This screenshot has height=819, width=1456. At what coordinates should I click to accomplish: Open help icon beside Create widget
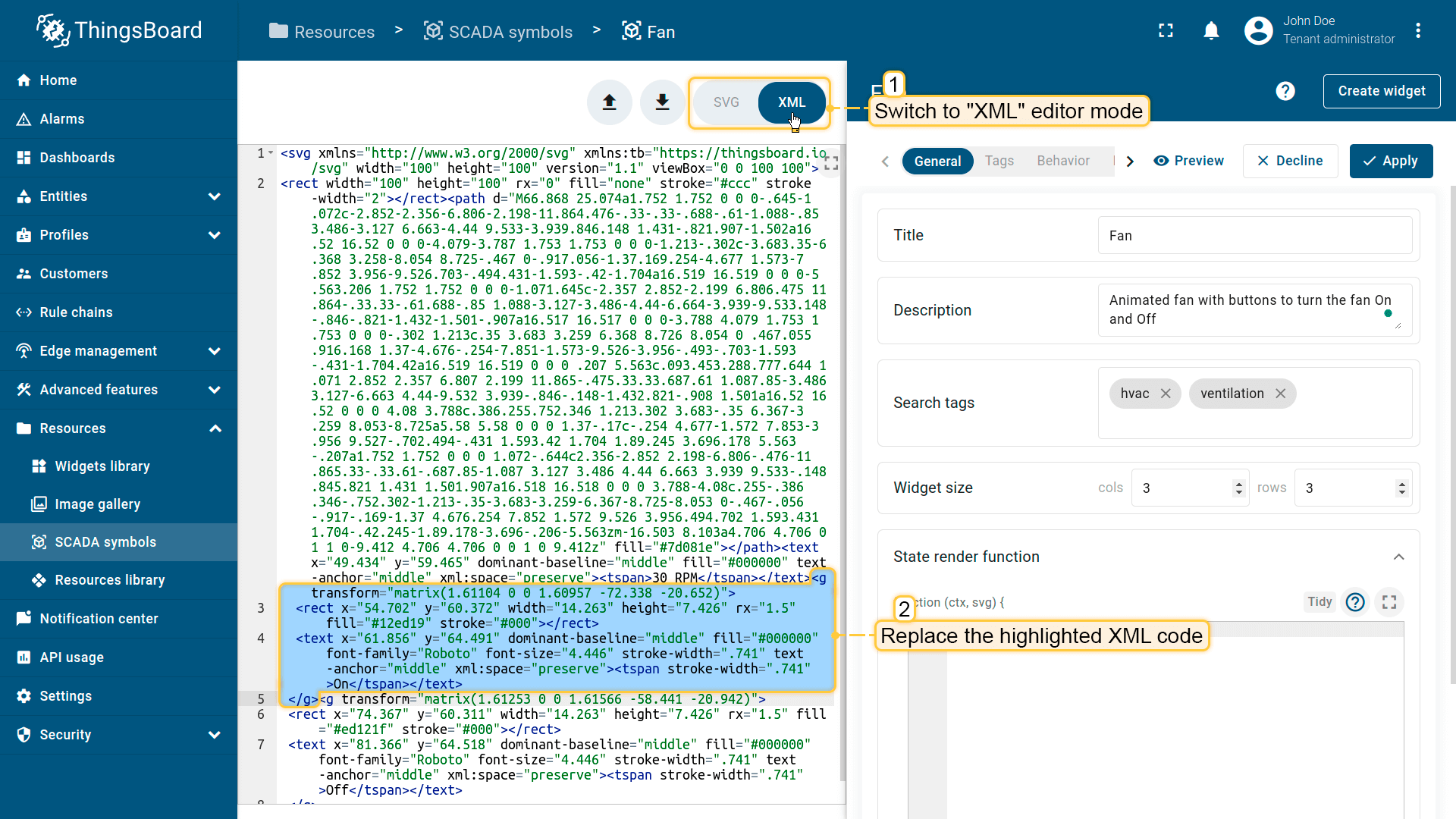pos(1285,91)
